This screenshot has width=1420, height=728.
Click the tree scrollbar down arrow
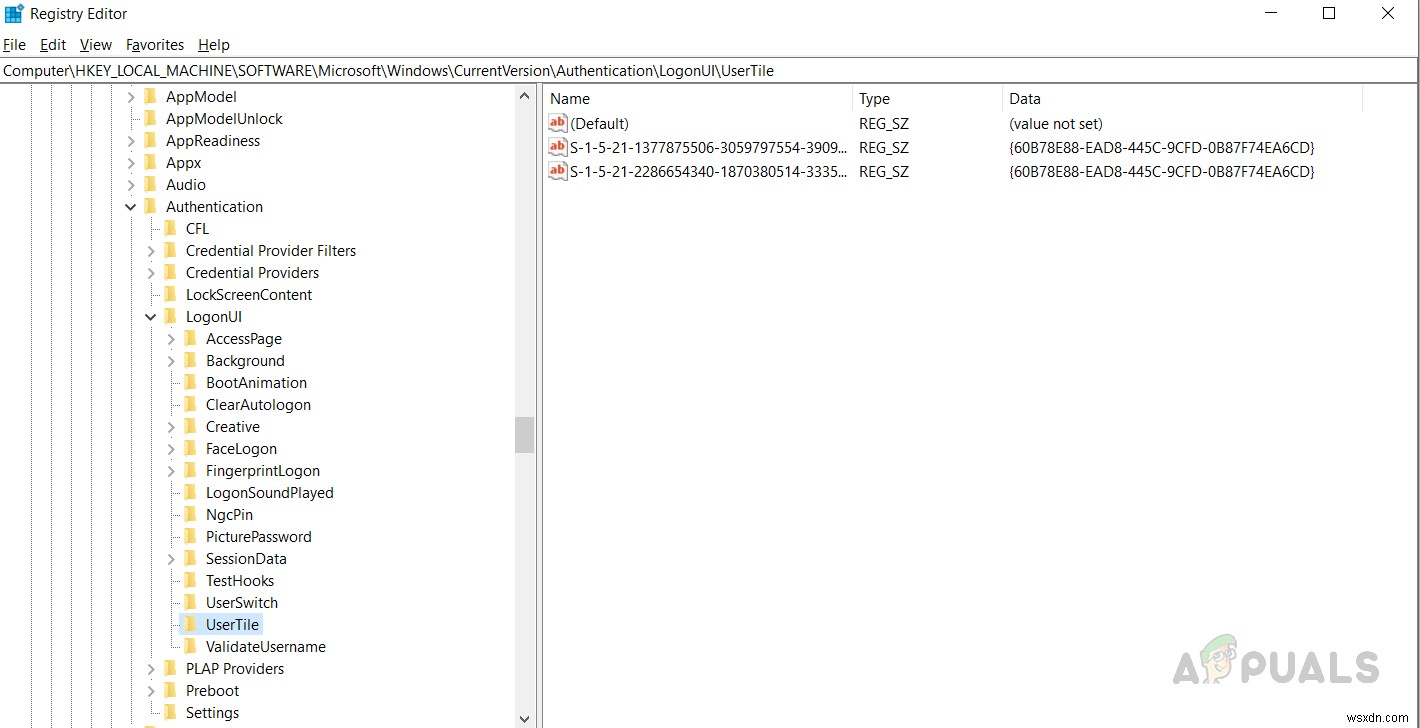click(x=525, y=718)
